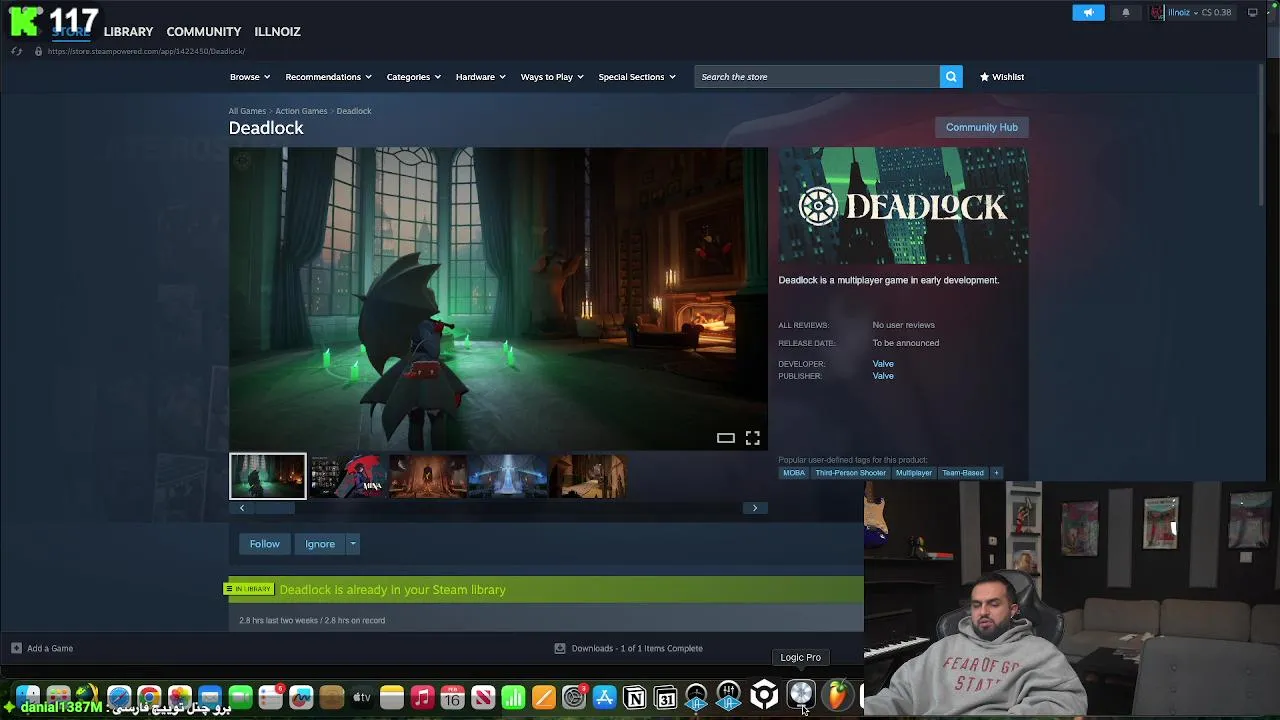Screen dimensions: 1280x720
Task: Expand the Ways to Play dropdown
Action: [552, 77]
